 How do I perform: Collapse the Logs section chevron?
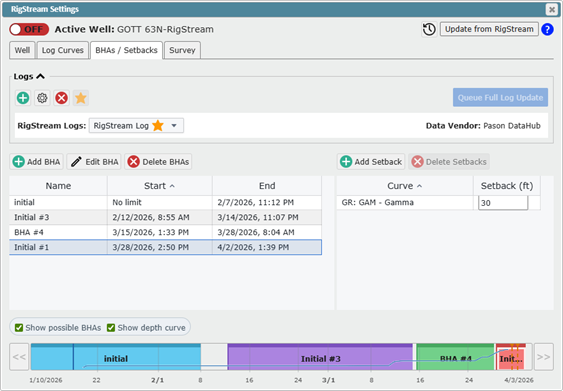pyautogui.click(x=41, y=76)
